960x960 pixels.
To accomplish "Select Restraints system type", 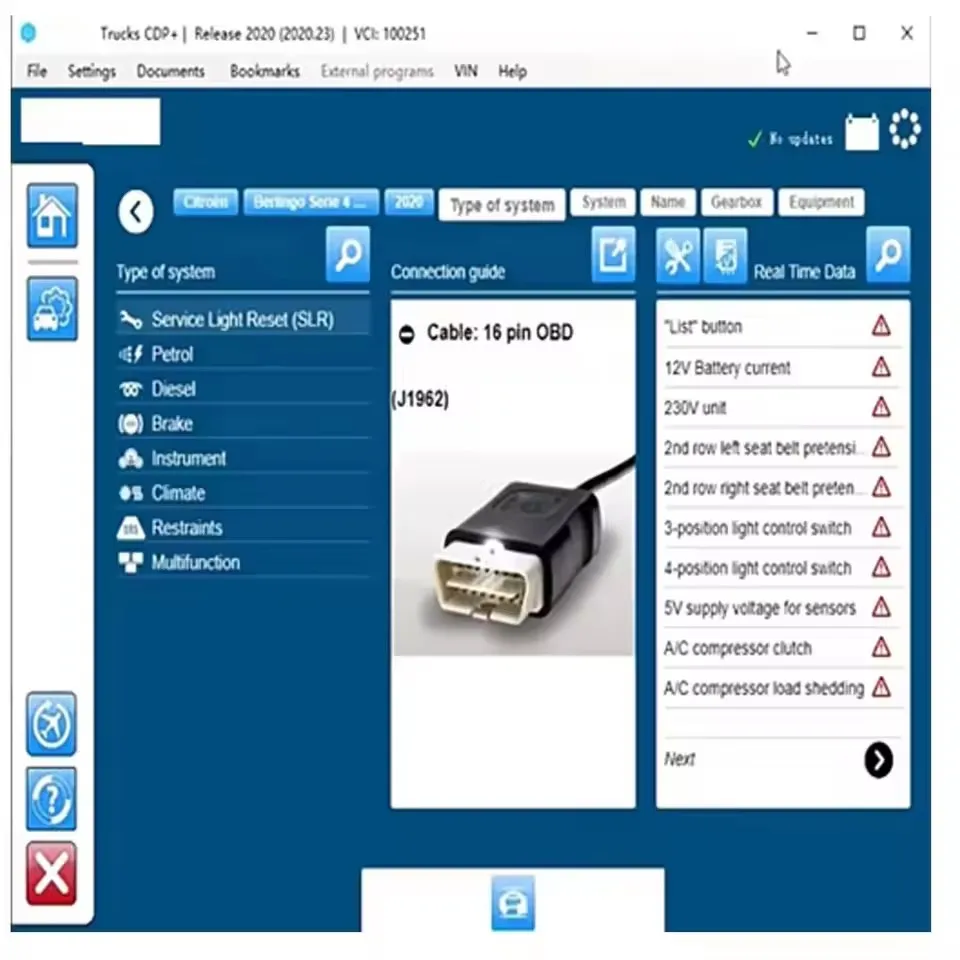I will tap(243, 528).
